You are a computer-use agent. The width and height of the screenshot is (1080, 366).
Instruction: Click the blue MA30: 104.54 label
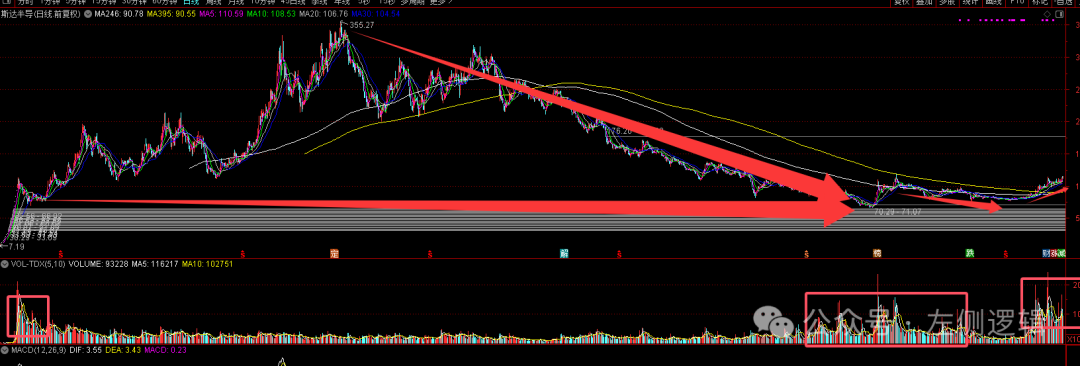375,14
